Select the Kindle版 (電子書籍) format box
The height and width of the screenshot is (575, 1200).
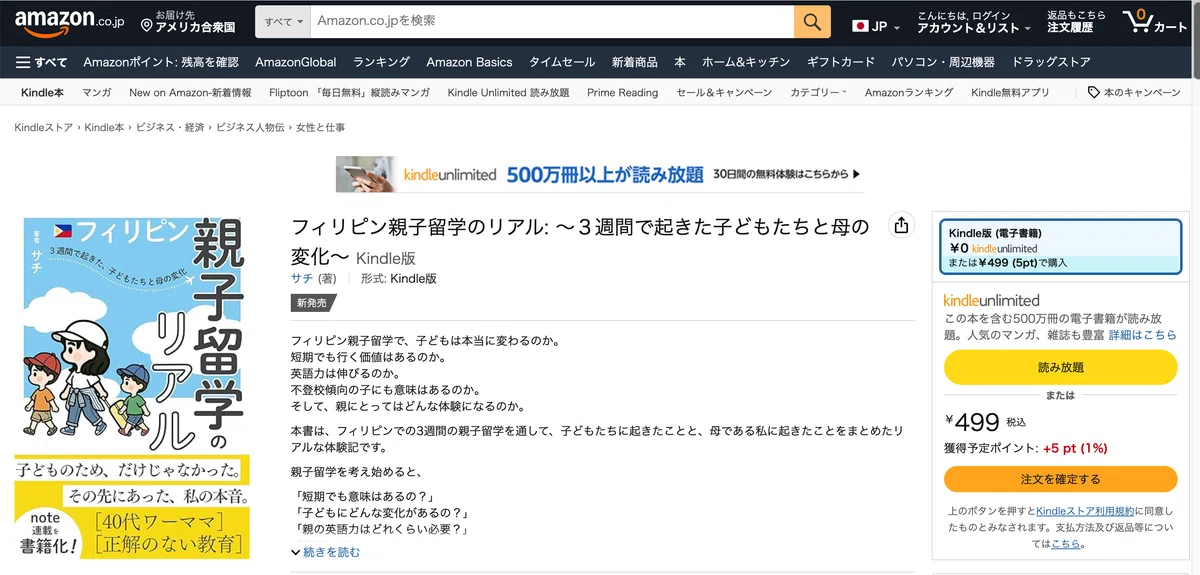pyautogui.click(x=1061, y=247)
